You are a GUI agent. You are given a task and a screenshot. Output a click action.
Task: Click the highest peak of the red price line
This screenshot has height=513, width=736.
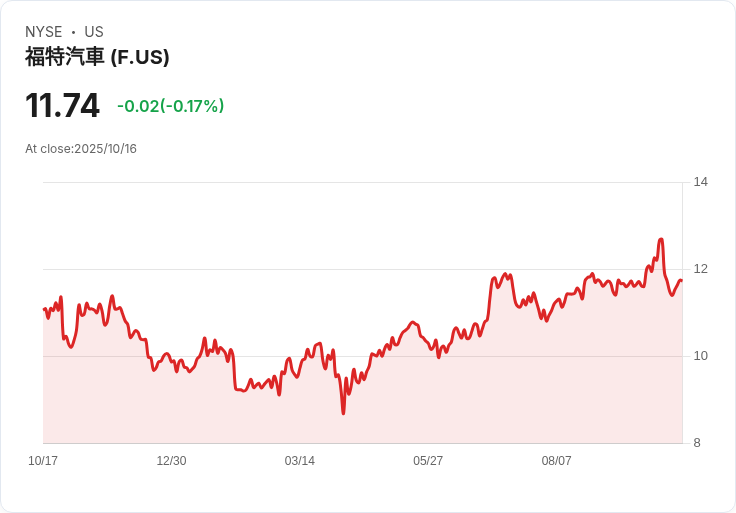click(x=661, y=240)
